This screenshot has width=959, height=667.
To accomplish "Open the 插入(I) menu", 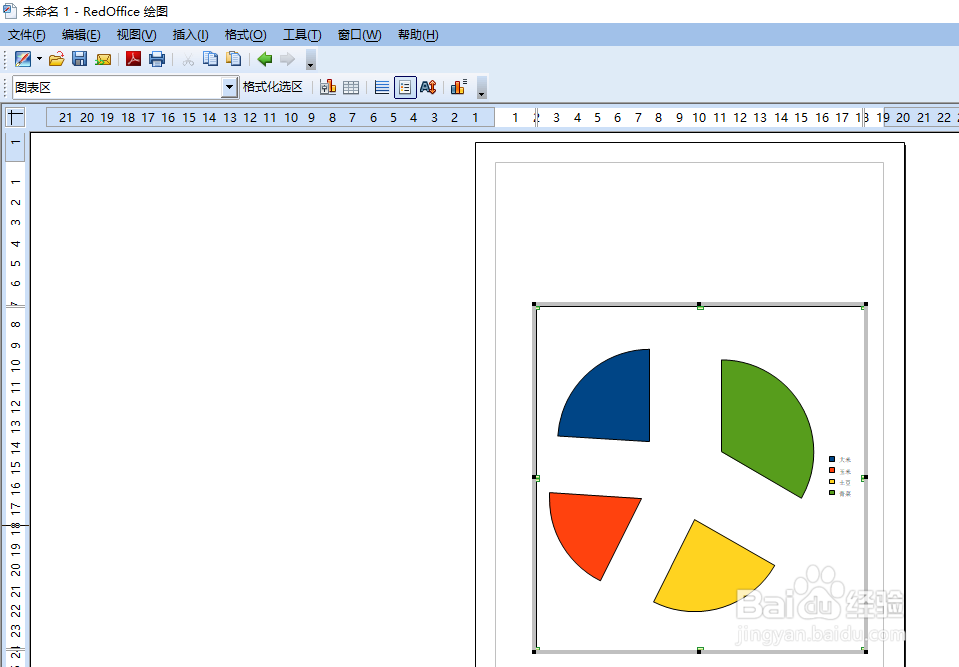I will coord(190,35).
